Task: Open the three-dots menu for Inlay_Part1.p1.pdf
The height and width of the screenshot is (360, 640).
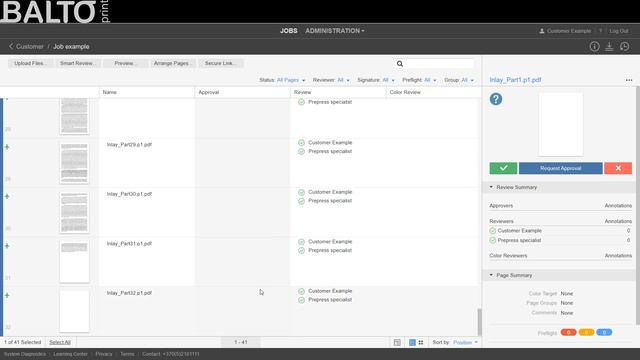Action: pyautogui.click(x=629, y=80)
